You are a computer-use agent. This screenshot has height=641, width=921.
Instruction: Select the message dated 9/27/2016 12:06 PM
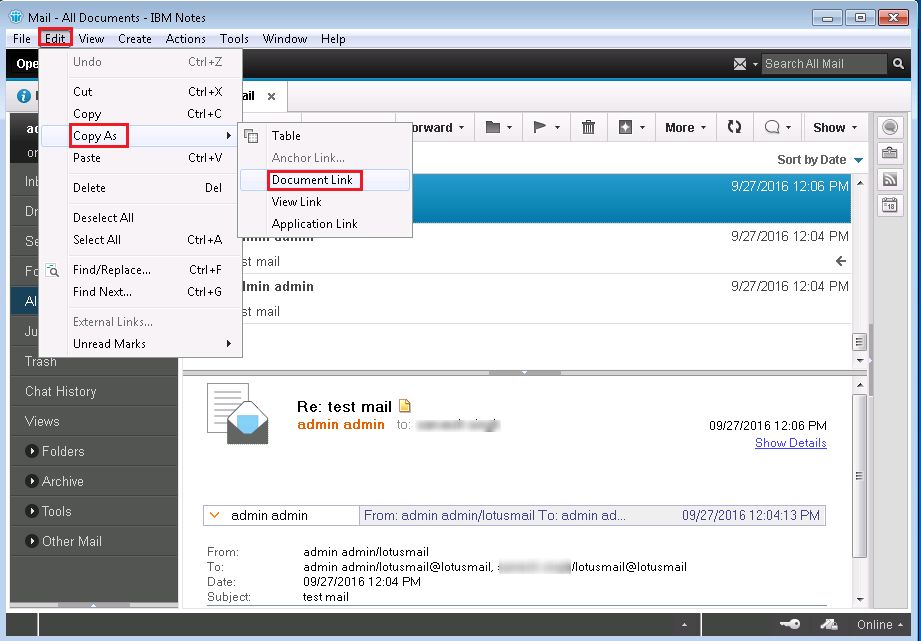[632, 198]
